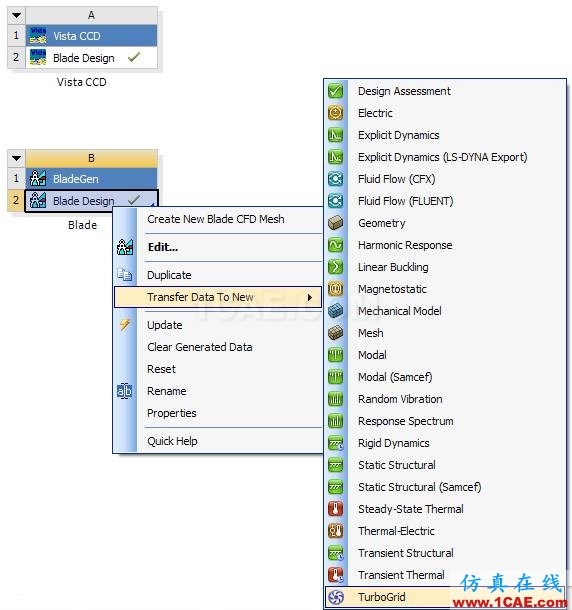Screen dimensions: 572x610
Task: Click the Rename icon in context menu
Action: pos(125,391)
